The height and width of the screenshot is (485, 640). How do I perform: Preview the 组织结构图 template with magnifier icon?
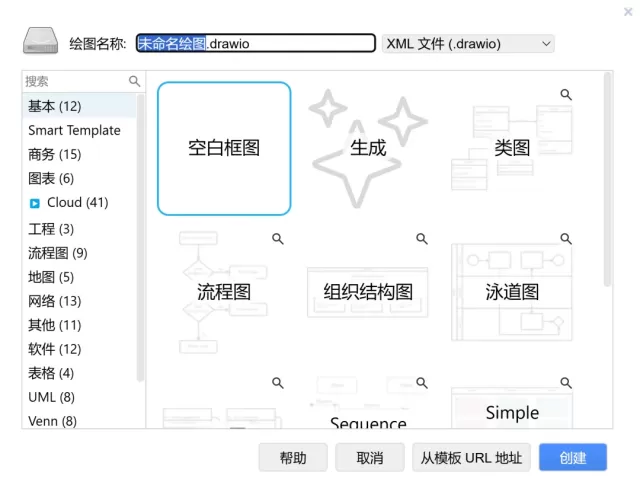(422, 238)
